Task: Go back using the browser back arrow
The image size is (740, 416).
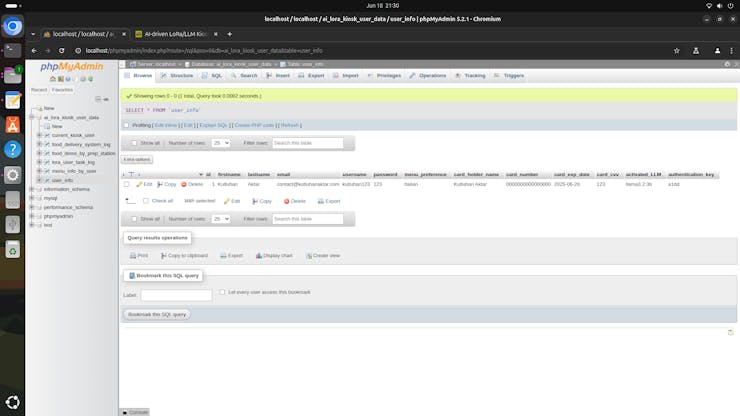Action: tap(34, 51)
